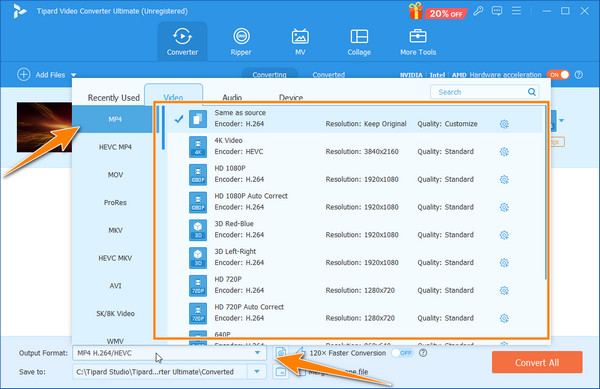600x389 pixels.
Task: Click the search magnifier icon
Action: [532, 92]
